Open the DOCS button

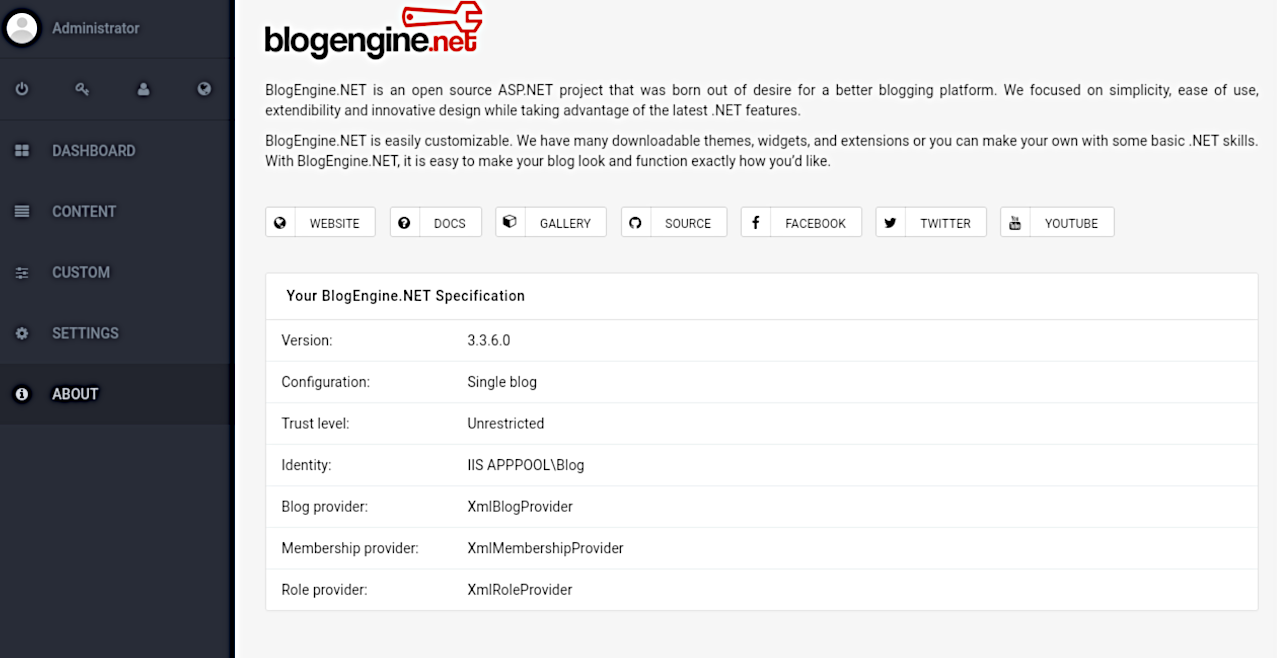pos(436,222)
